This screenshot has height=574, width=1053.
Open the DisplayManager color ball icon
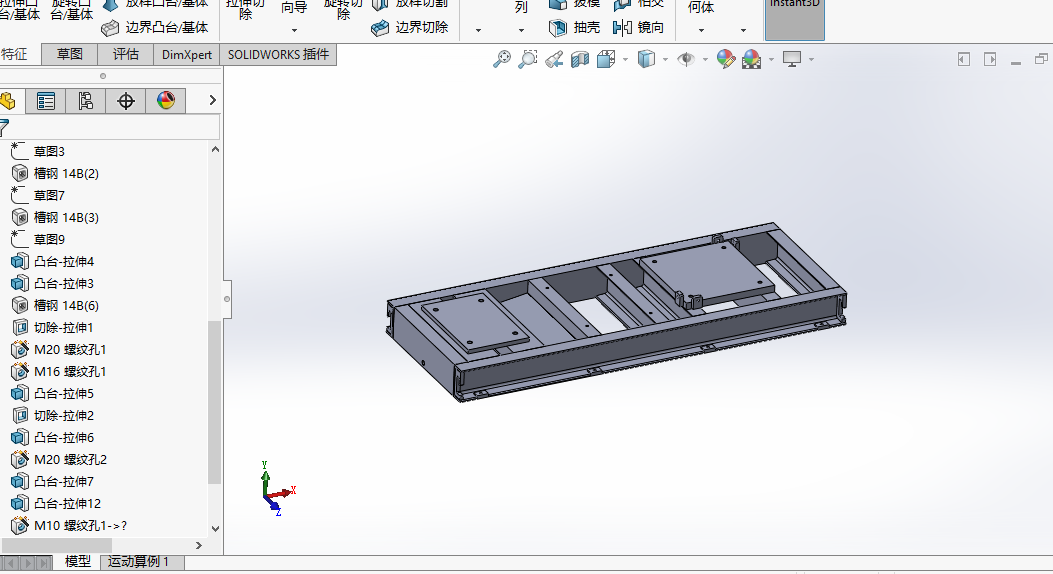tap(166, 101)
